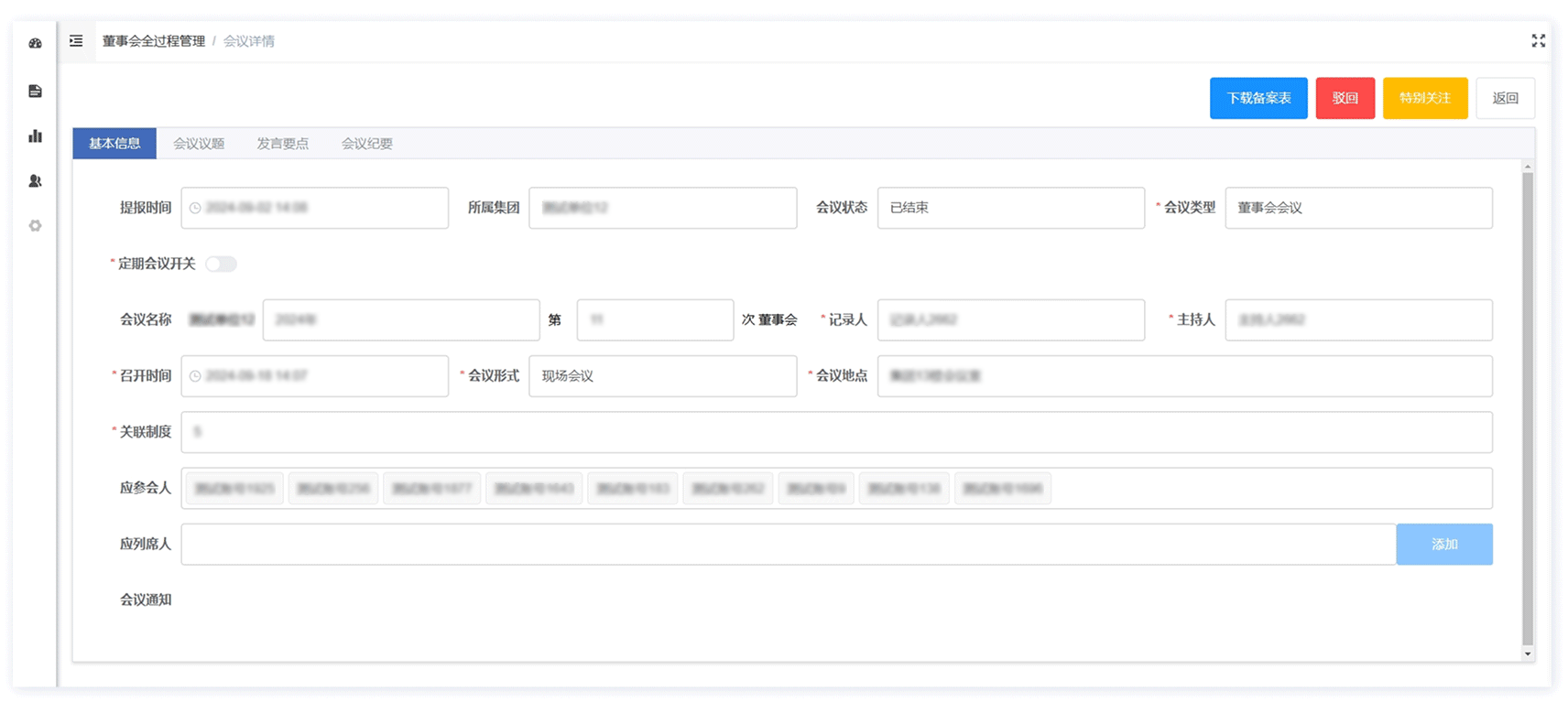Go to 董事会全过程管理 breadcrumb
Screen dimensions: 1568x713
154,41
